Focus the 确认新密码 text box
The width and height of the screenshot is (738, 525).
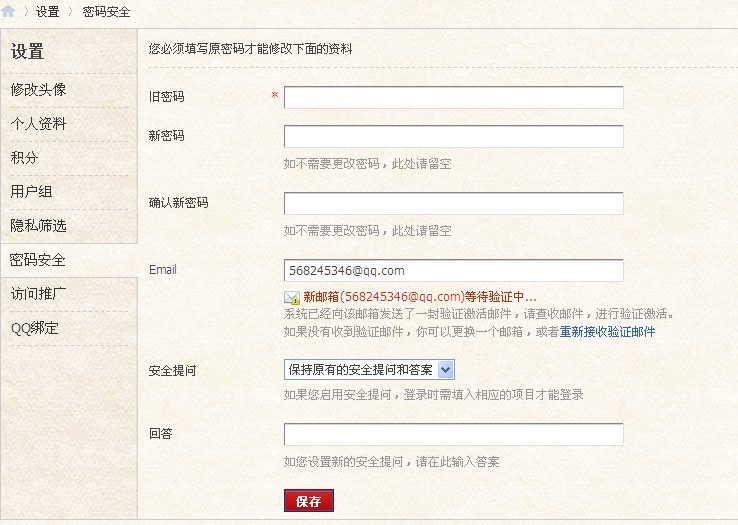click(x=453, y=204)
